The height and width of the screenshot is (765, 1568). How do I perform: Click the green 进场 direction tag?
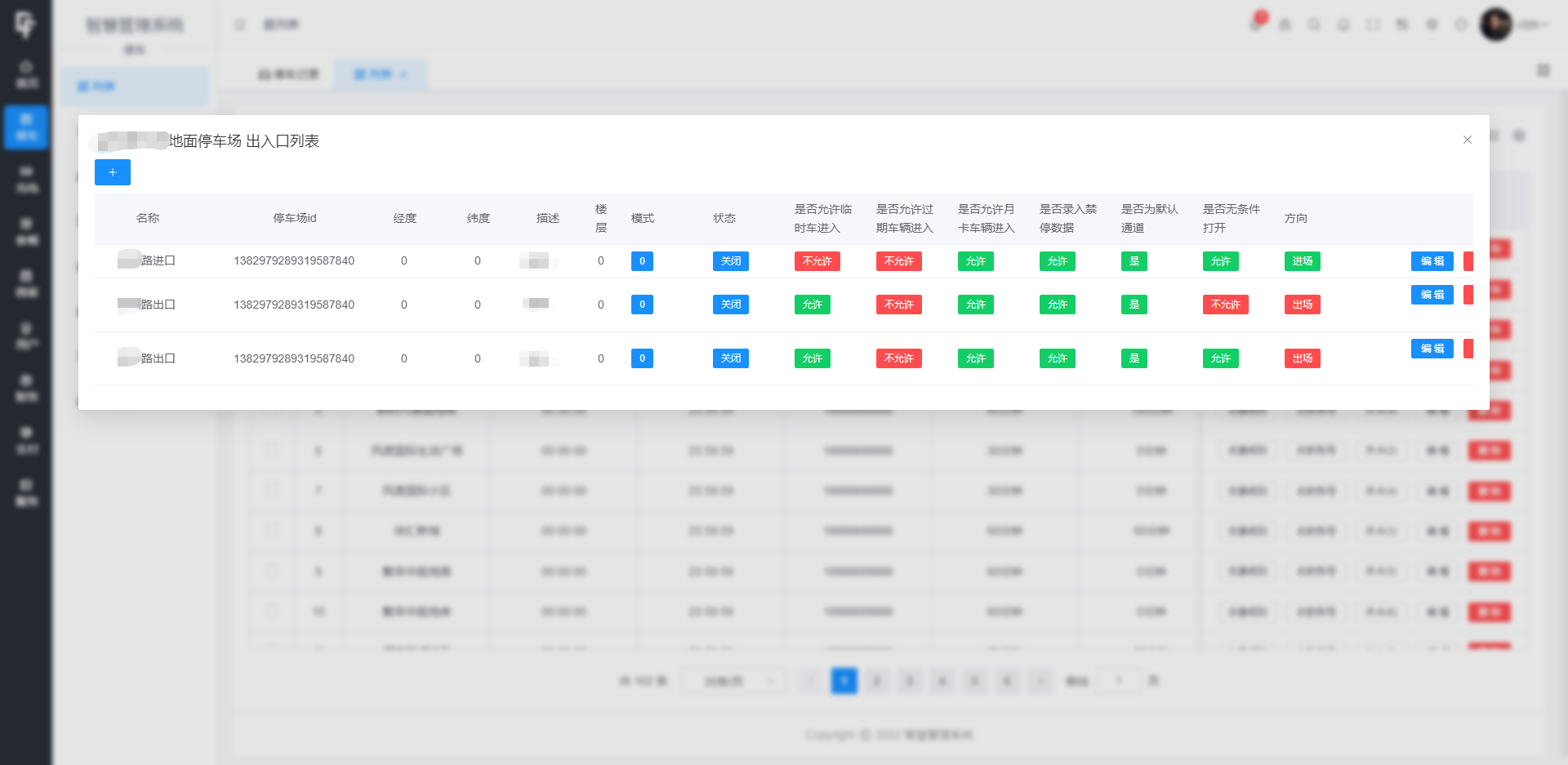pos(1302,261)
